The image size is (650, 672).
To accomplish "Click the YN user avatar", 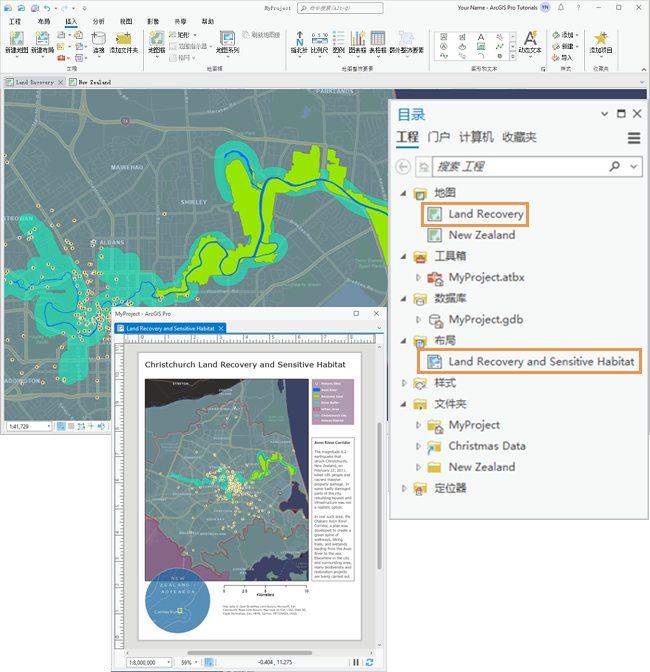I will tap(545, 7).
